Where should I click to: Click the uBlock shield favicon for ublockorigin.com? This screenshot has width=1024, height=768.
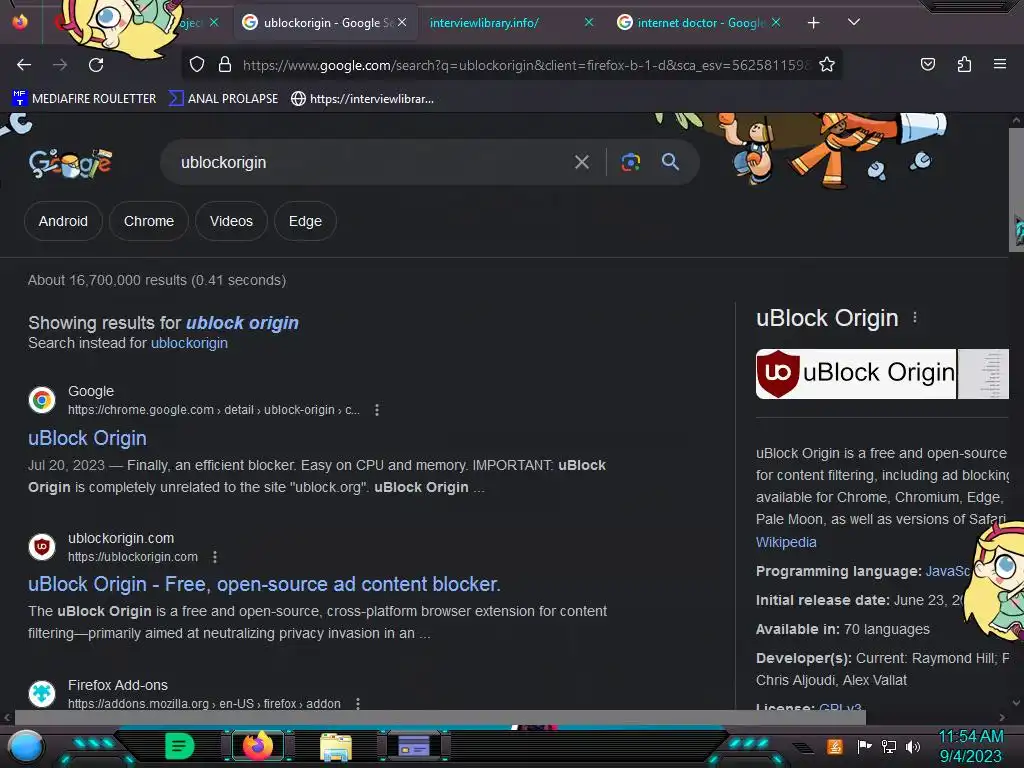point(42,547)
